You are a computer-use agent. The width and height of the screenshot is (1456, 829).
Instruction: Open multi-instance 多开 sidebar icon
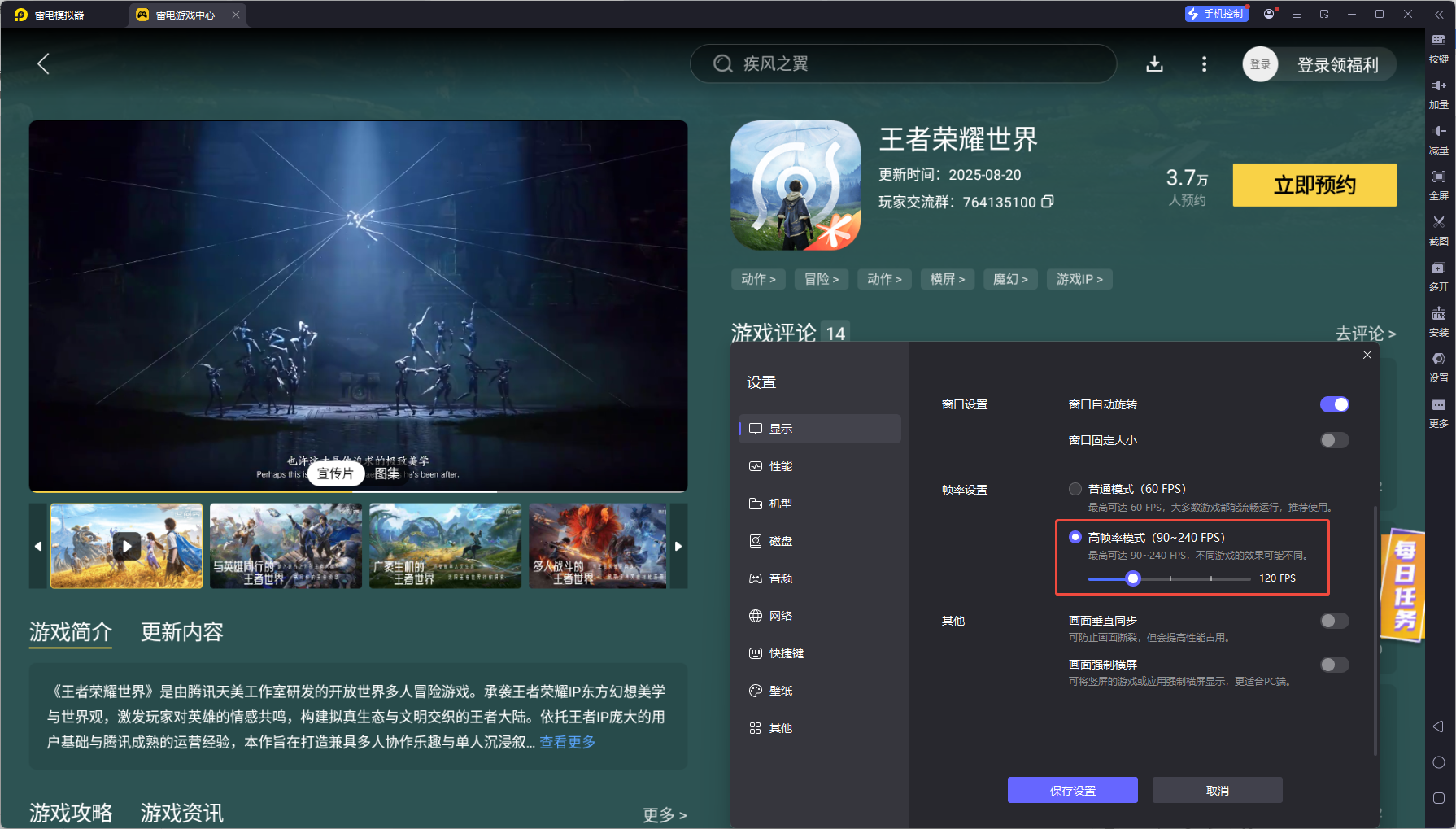(1438, 277)
